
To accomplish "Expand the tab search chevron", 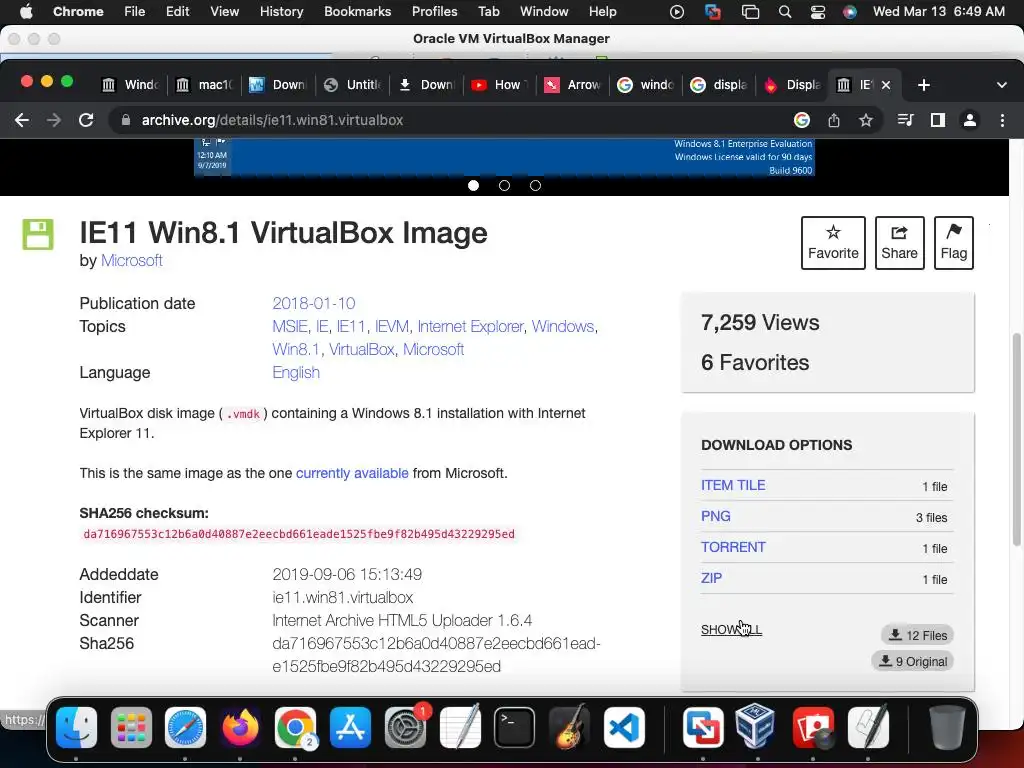I will point(1001,85).
